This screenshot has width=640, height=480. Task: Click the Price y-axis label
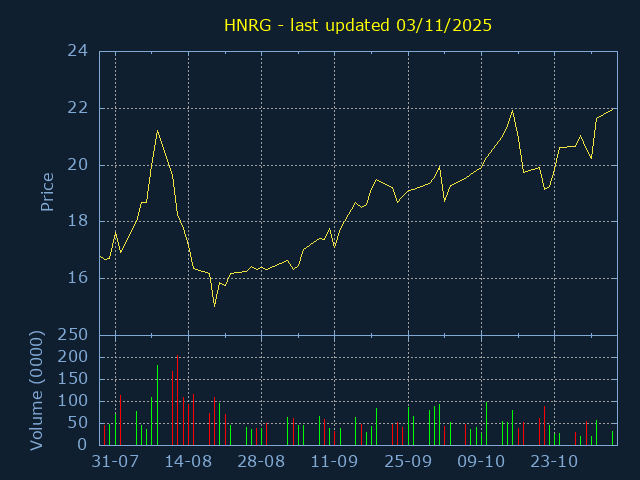coord(47,191)
